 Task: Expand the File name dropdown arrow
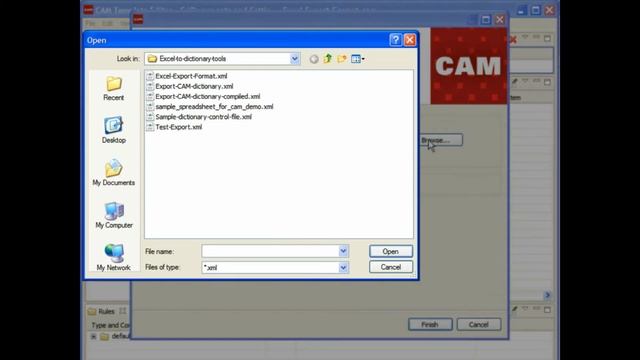[x=343, y=251]
